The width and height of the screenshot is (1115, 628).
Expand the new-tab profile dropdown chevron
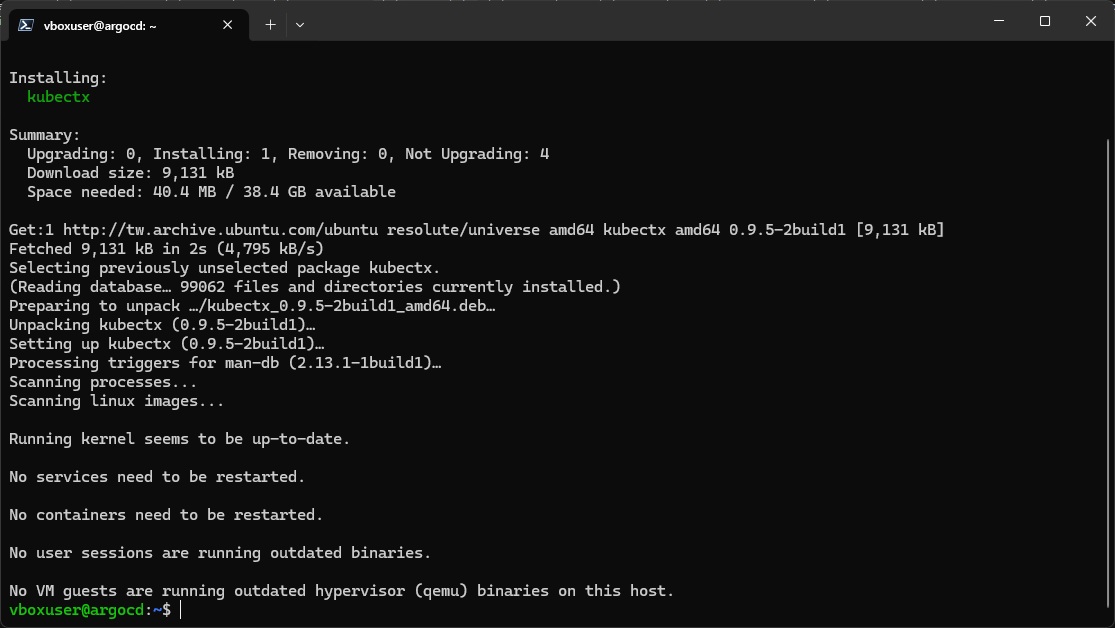click(299, 25)
